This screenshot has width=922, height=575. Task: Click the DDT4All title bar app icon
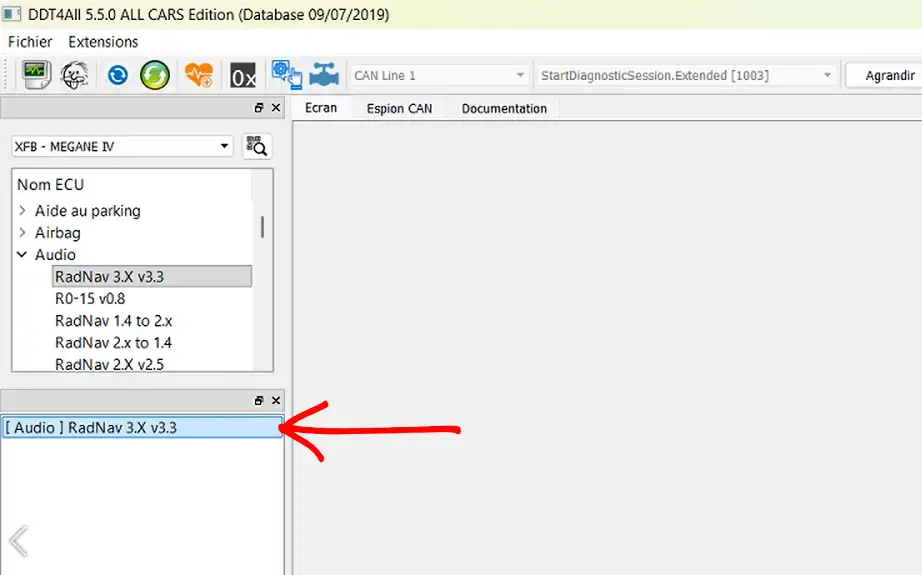coord(12,14)
